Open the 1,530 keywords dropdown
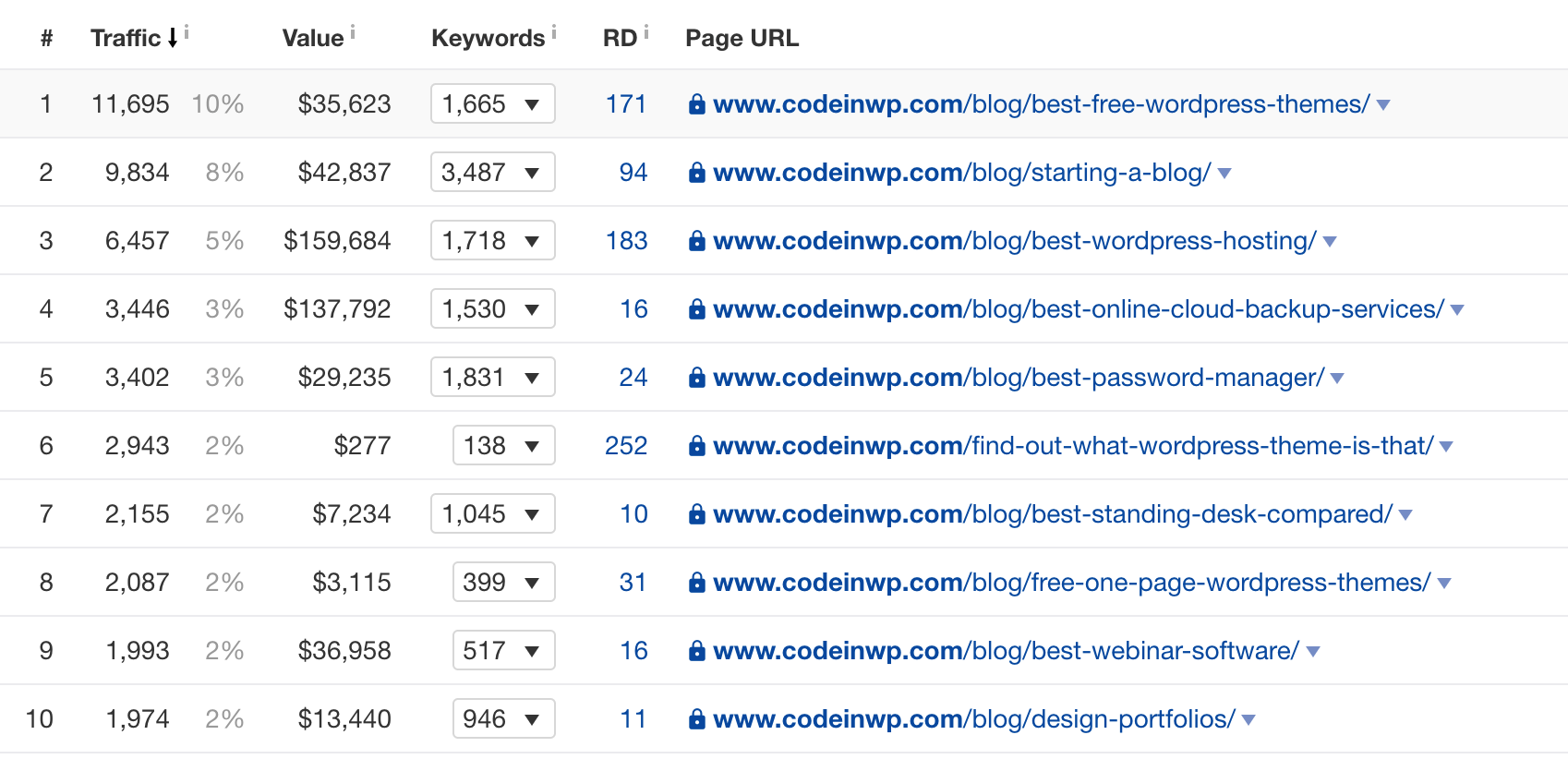This screenshot has height=759, width=1568. [493, 308]
